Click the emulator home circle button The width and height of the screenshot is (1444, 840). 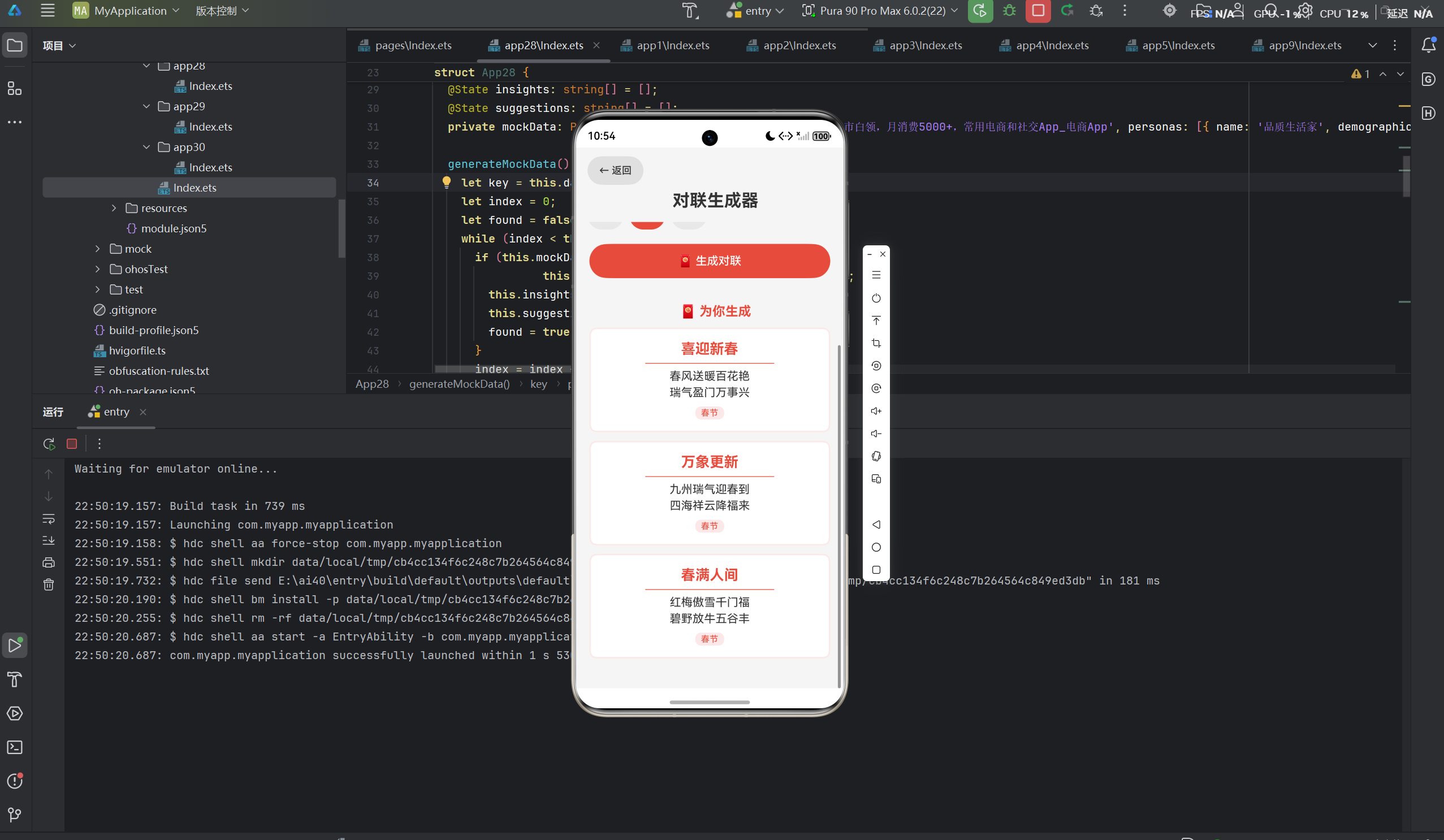click(876, 547)
